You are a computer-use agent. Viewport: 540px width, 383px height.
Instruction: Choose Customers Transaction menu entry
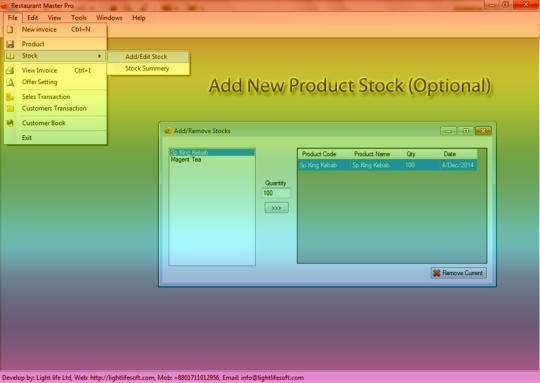[x=55, y=108]
